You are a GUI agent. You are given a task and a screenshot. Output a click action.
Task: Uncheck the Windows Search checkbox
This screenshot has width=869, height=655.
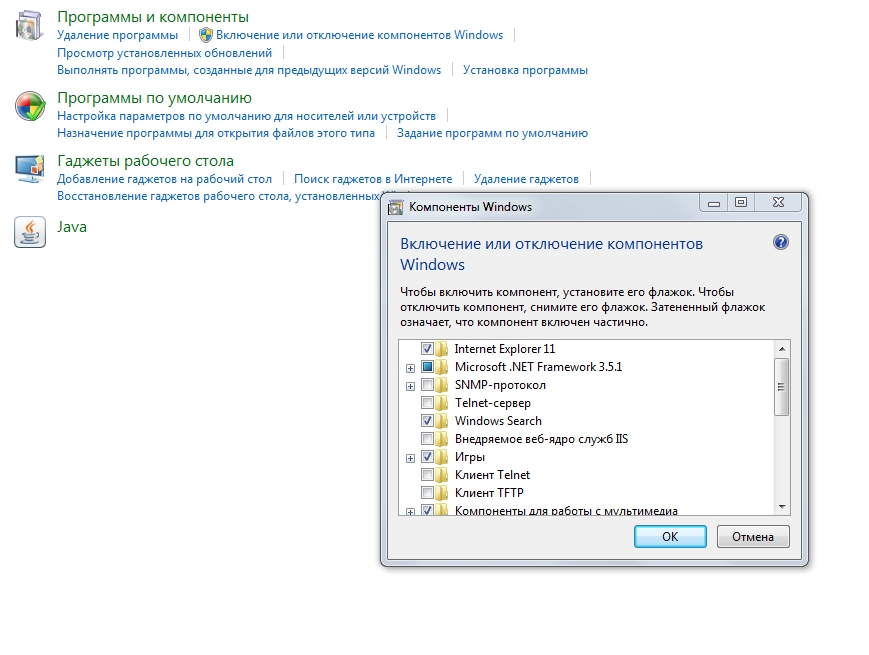tap(427, 421)
